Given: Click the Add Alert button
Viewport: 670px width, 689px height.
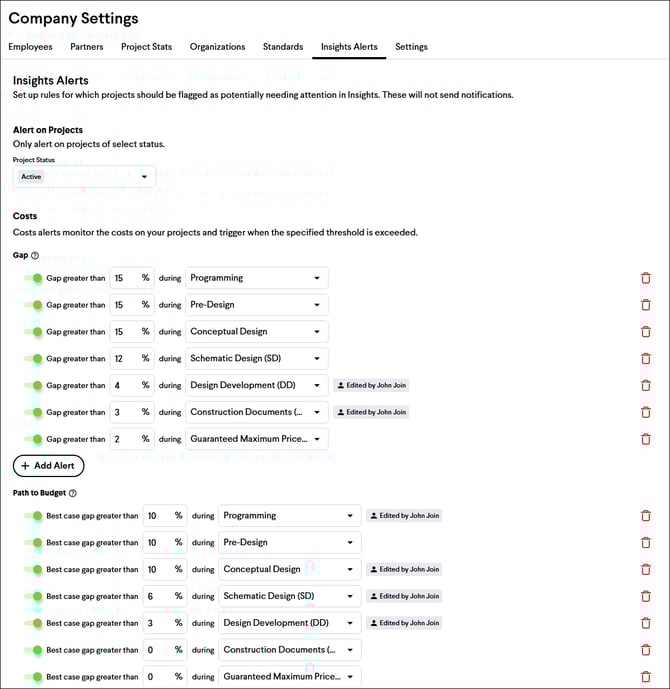Looking at the screenshot, I should click(x=48, y=466).
